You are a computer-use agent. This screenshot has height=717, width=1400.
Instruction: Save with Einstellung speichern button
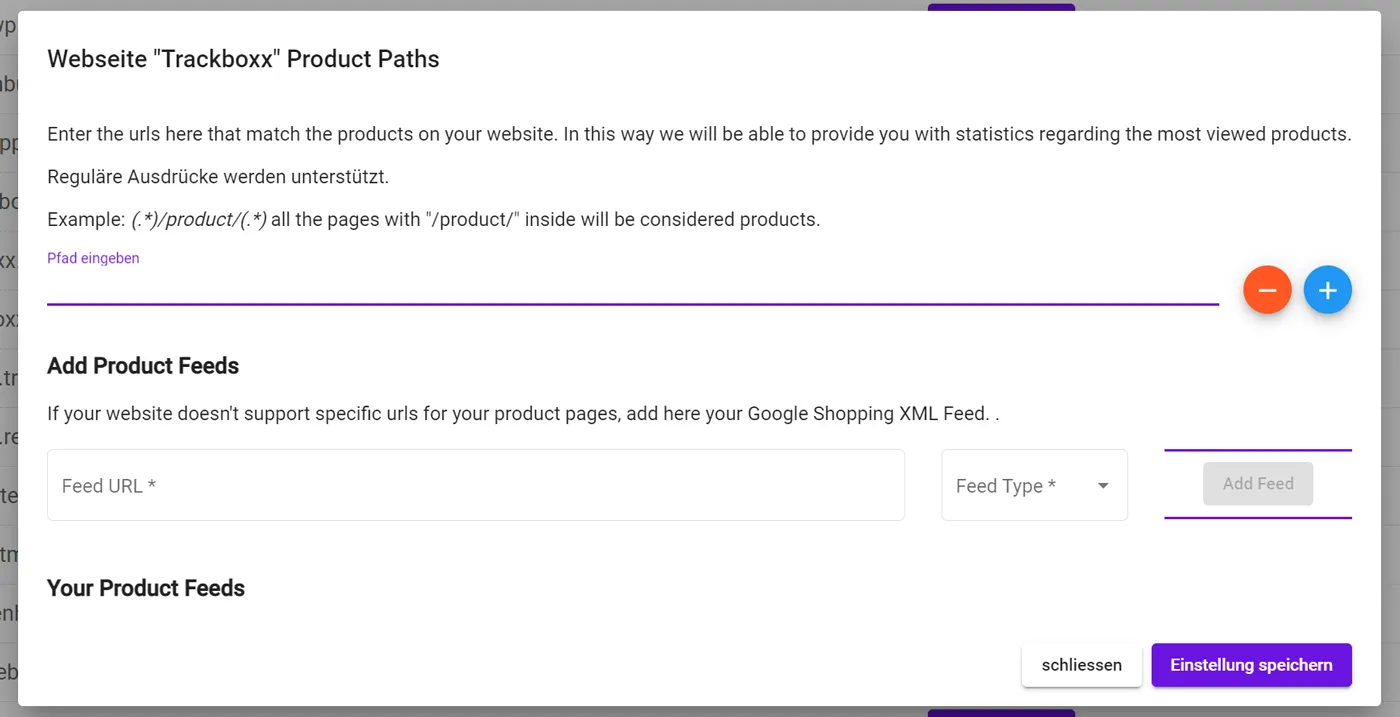tap(1251, 665)
